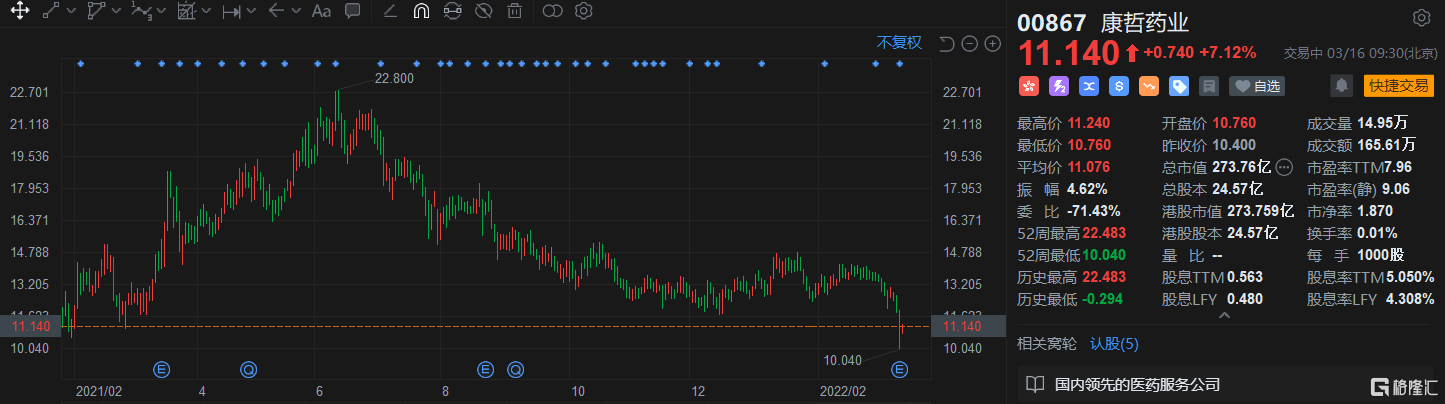Viewport: 1445px width, 404px height.
Task: Select the crosshair move cursor tool
Action: (x=18, y=12)
